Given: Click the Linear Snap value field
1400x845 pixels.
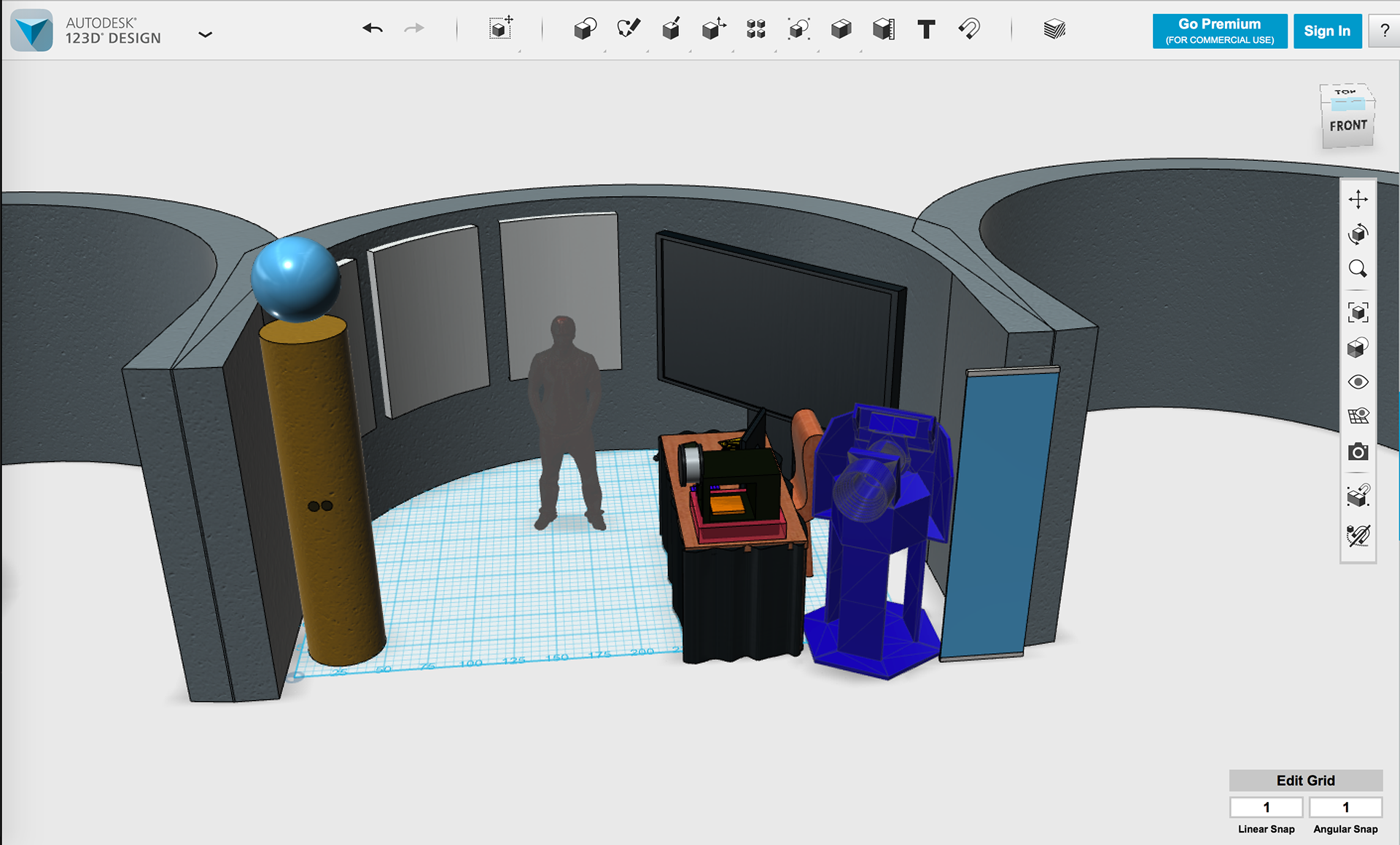Looking at the screenshot, I should [x=1266, y=807].
